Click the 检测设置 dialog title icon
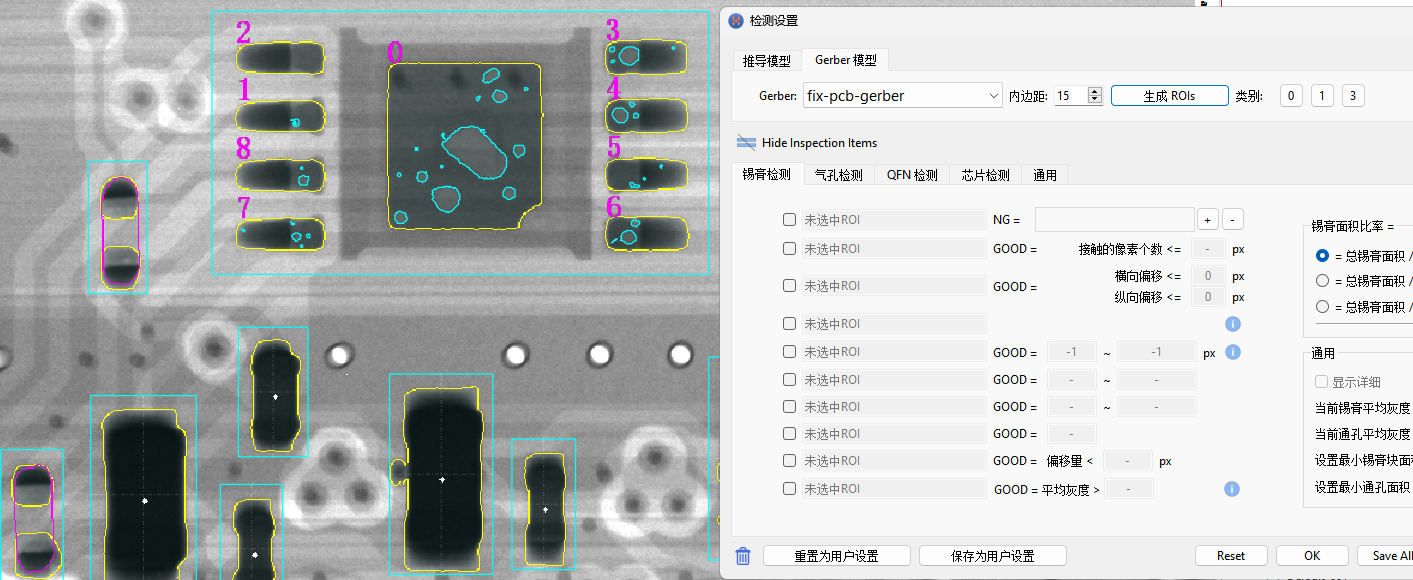 (736, 20)
